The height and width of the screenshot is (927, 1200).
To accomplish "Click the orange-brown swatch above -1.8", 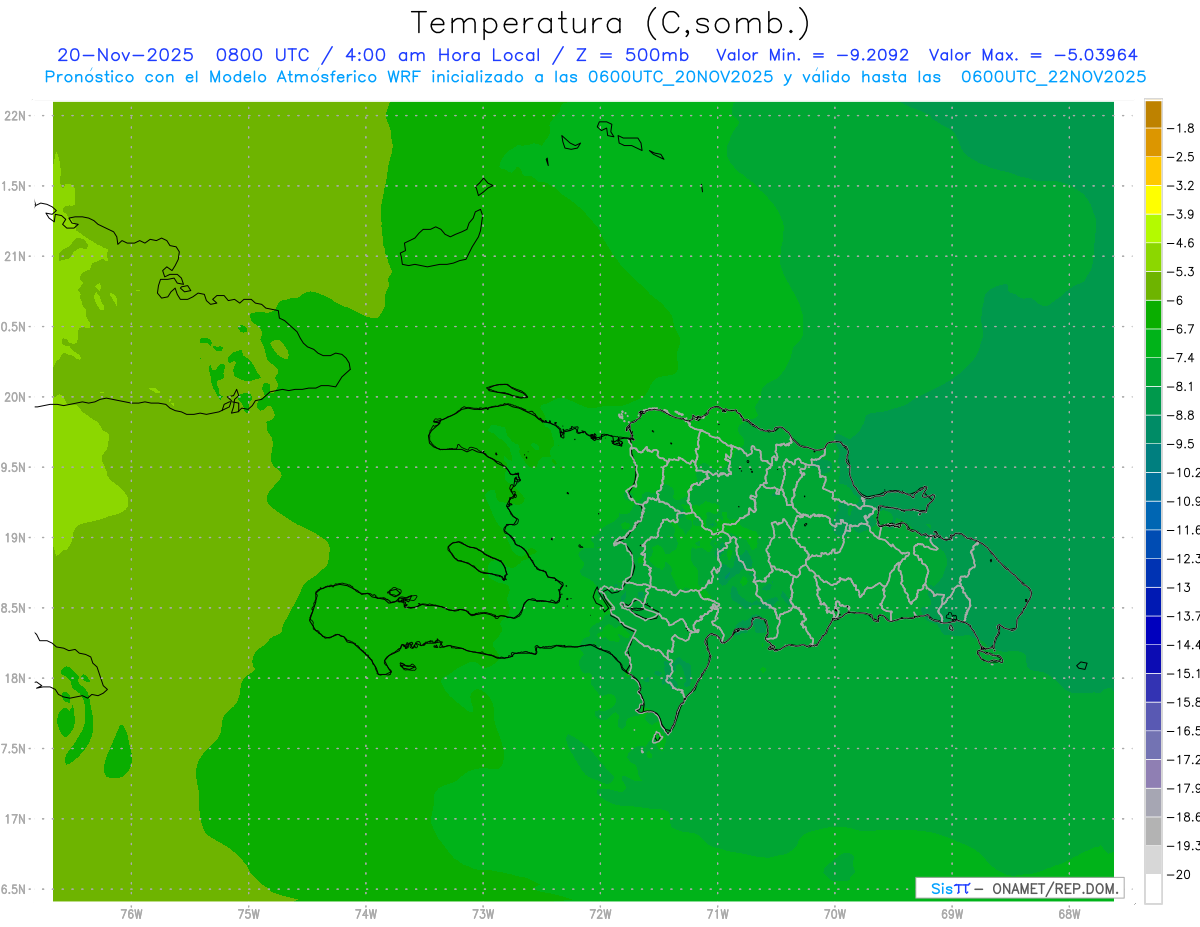I will tap(1153, 114).
